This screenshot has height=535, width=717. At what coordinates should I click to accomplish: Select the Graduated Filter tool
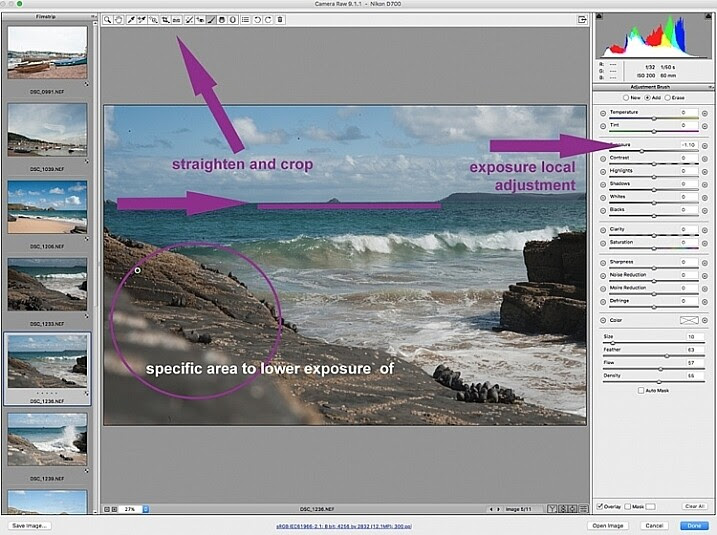pos(222,20)
